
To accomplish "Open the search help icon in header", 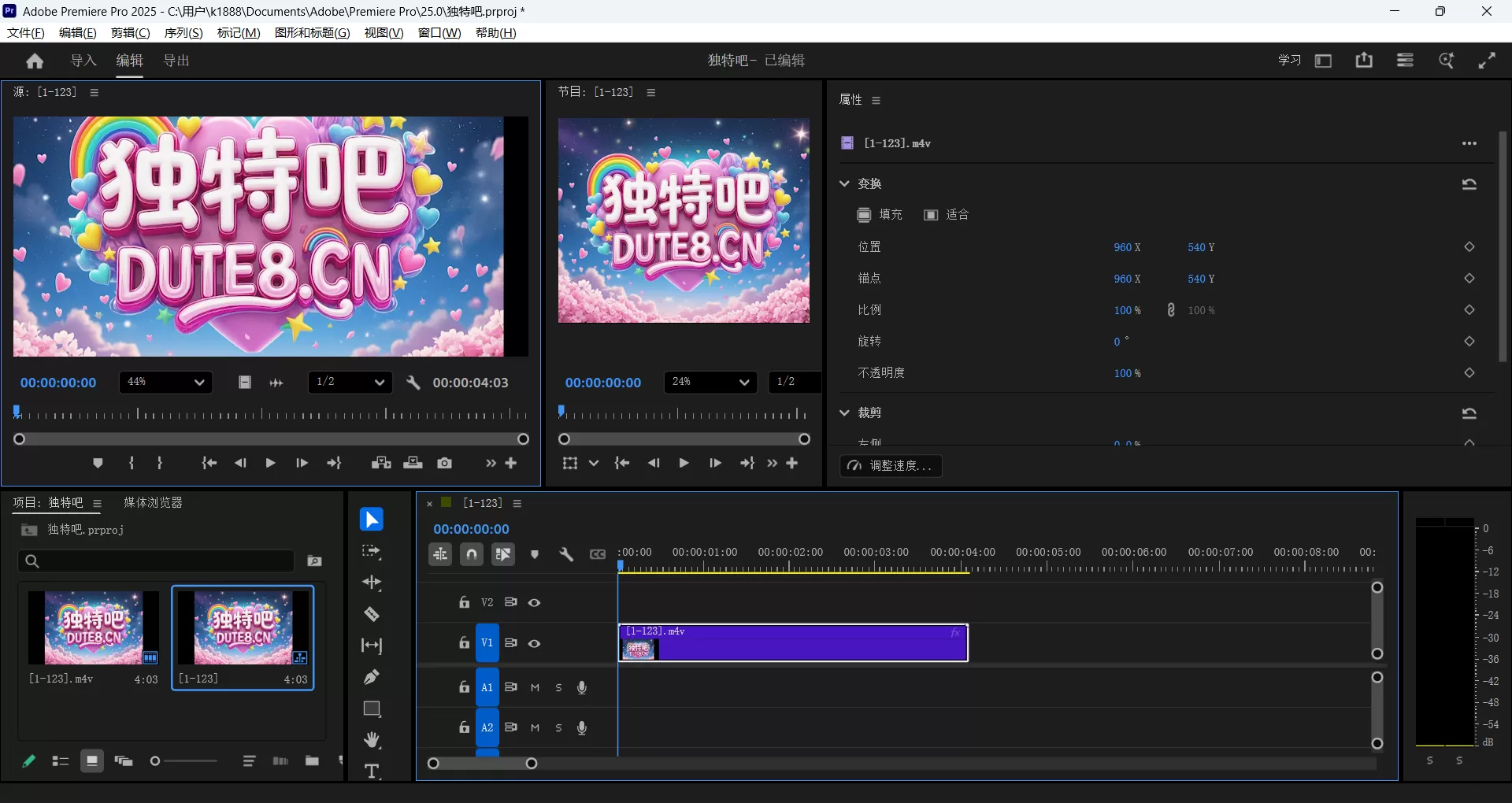I will click(x=1446, y=61).
